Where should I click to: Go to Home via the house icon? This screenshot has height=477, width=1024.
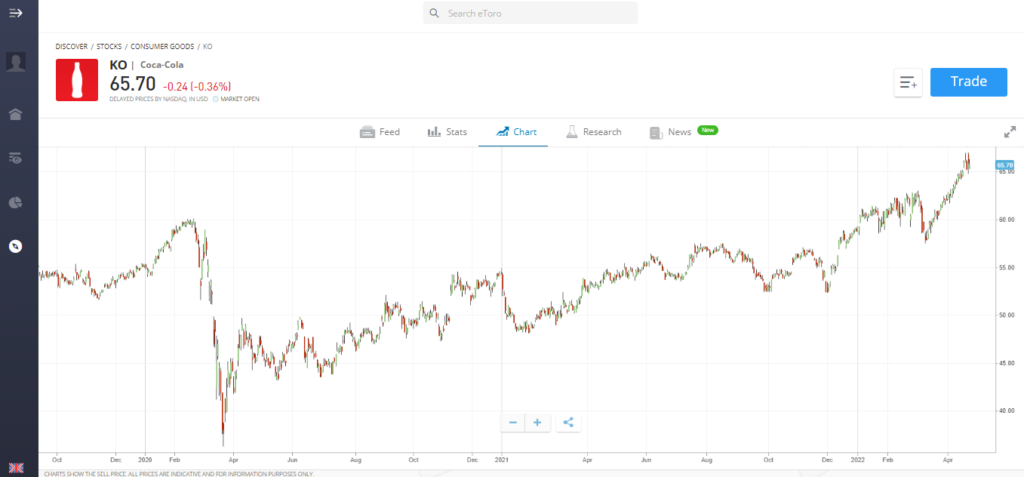click(x=16, y=114)
